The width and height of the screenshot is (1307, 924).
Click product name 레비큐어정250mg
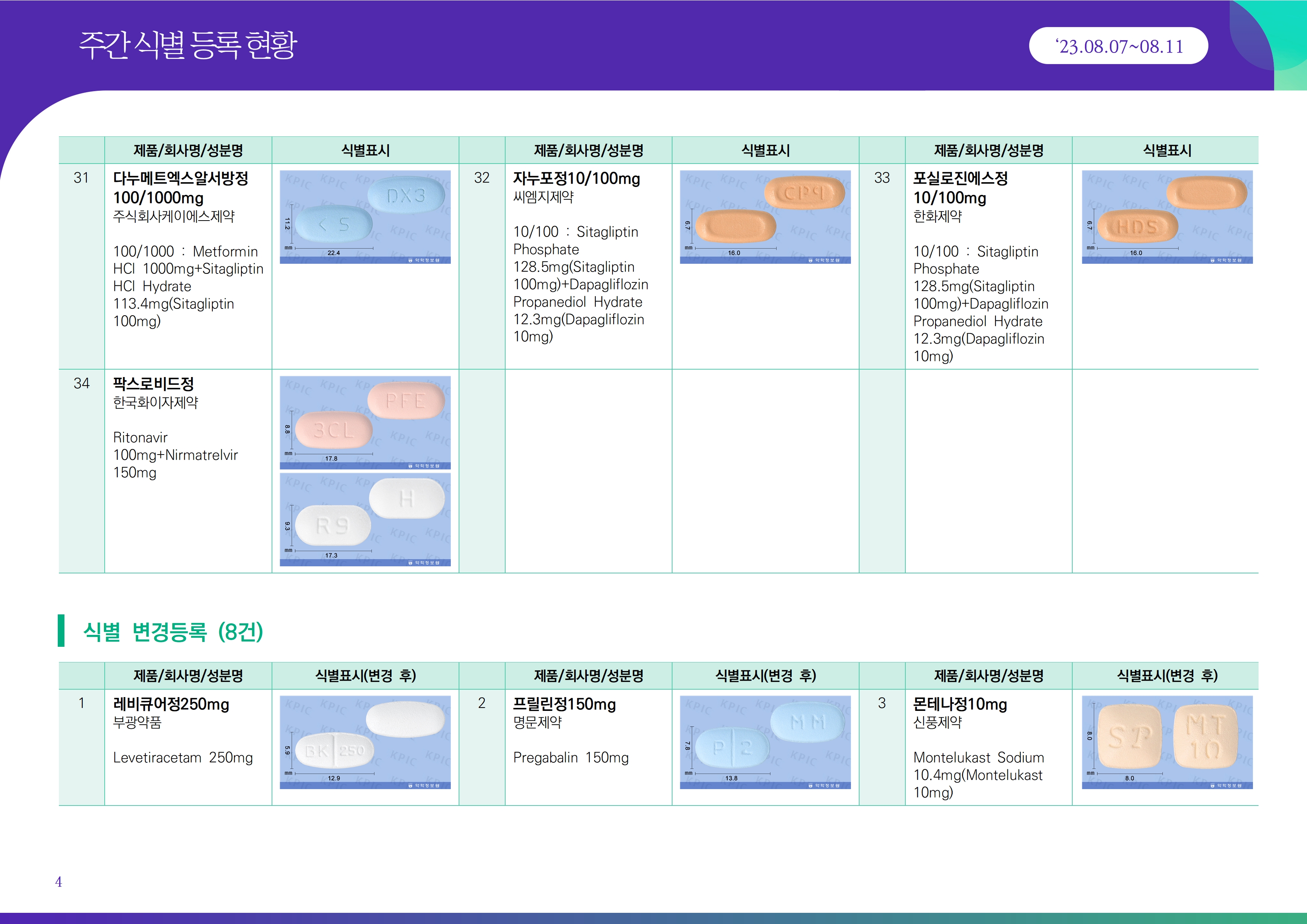pos(171,704)
